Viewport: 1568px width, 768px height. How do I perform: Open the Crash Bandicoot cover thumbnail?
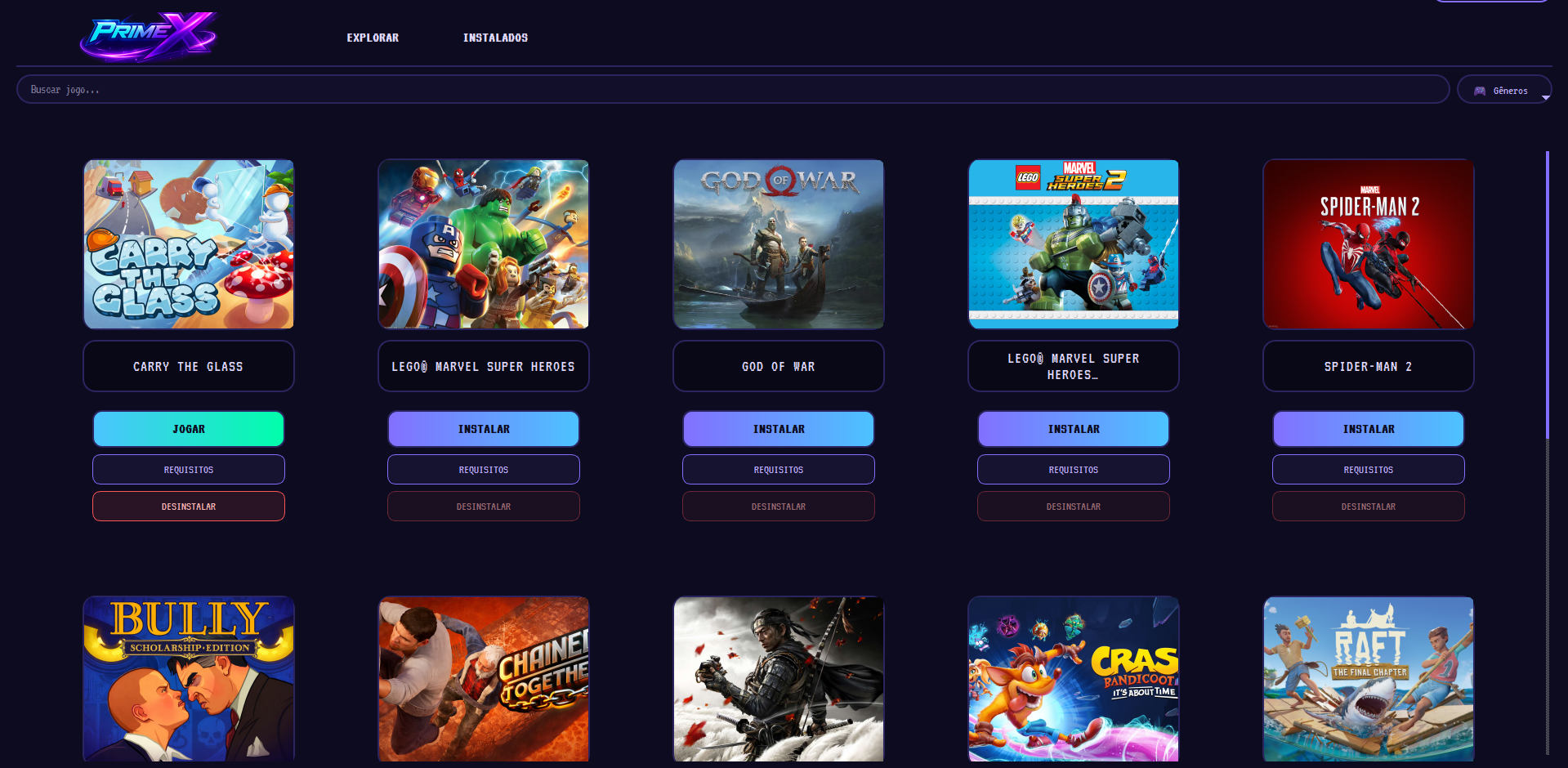(x=1074, y=679)
